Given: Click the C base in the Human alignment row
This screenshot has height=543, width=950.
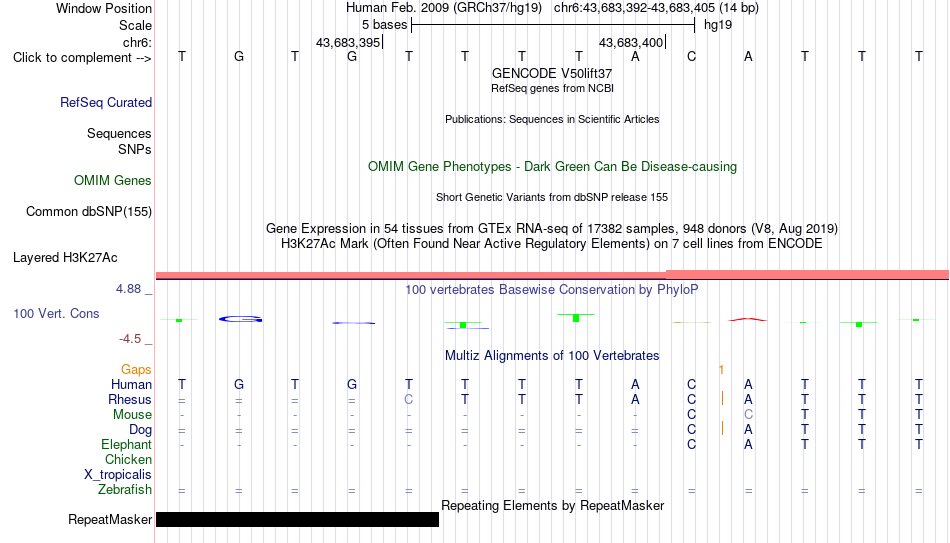Looking at the screenshot, I should click(691, 385).
